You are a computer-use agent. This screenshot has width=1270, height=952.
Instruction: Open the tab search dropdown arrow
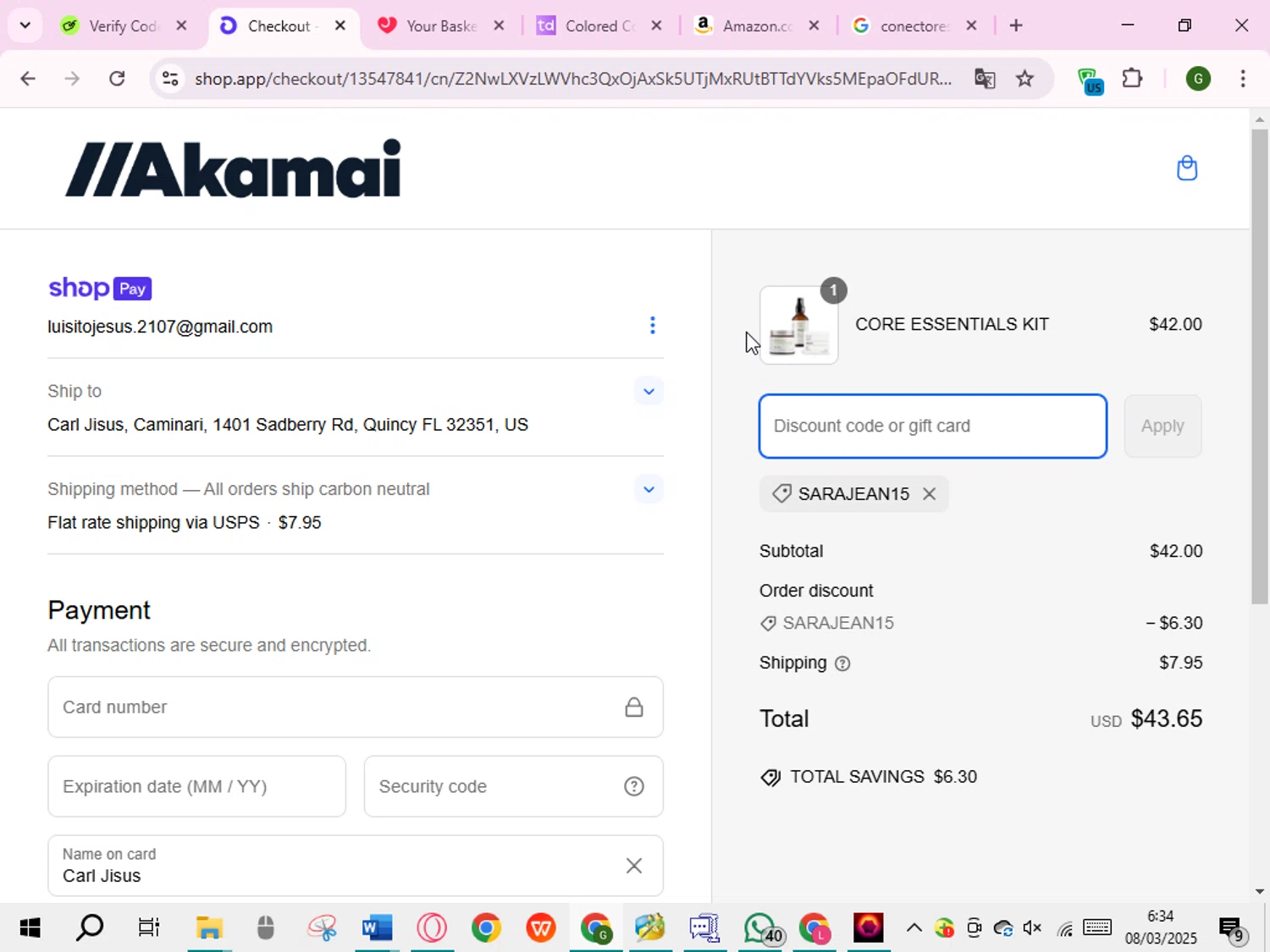click(25, 25)
